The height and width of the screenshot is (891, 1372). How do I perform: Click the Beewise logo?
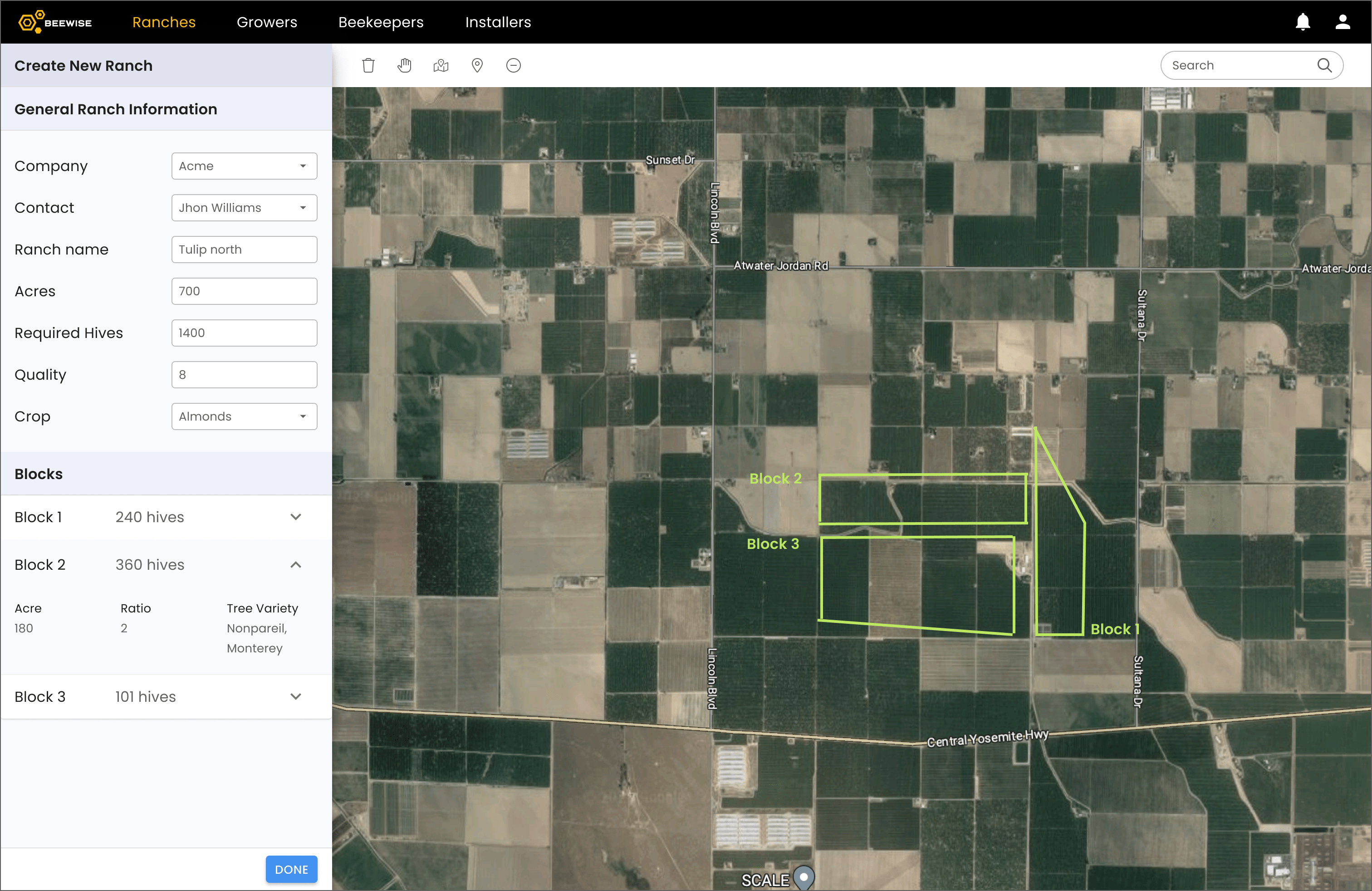tap(55, 22)
